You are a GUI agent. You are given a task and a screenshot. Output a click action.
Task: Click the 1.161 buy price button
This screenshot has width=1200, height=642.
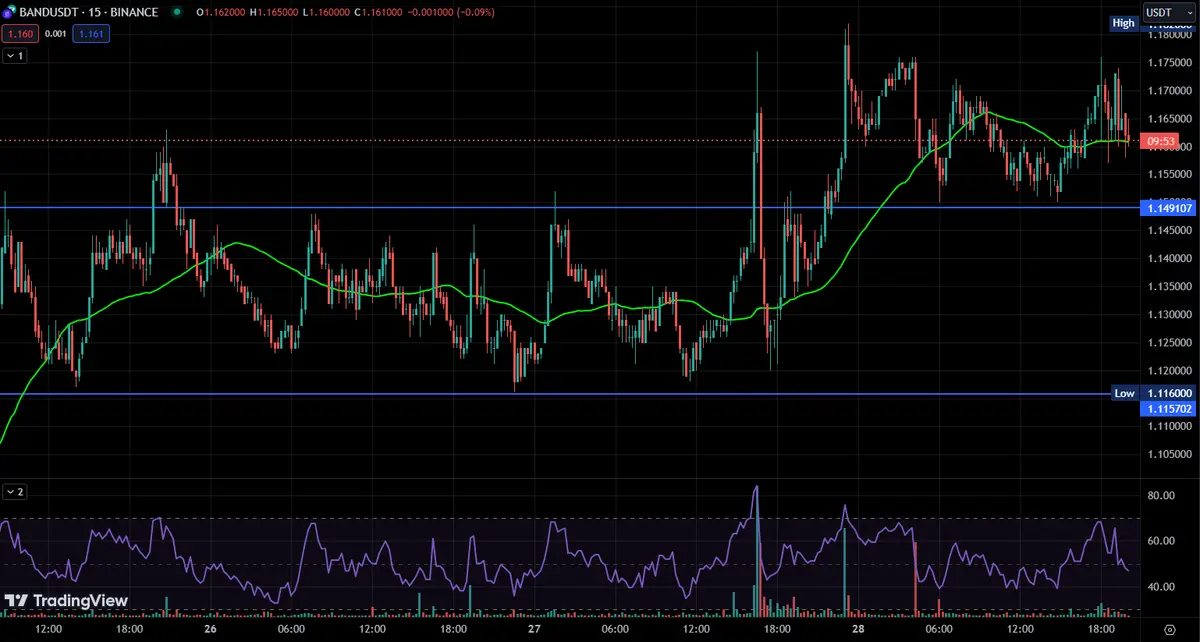tap(92, 33)
